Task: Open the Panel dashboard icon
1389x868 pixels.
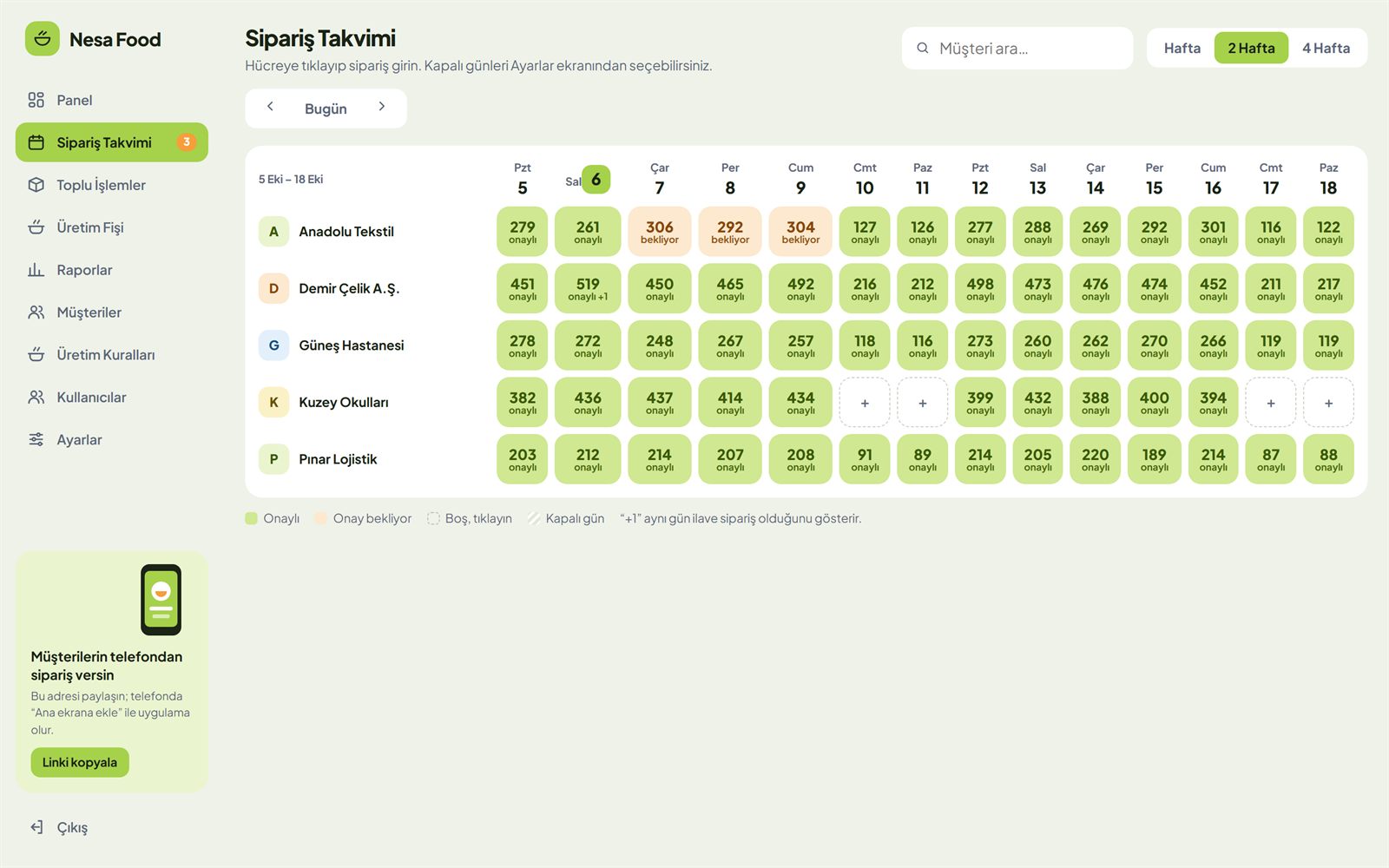Action: pyautogui.click(x=36, y=100)
